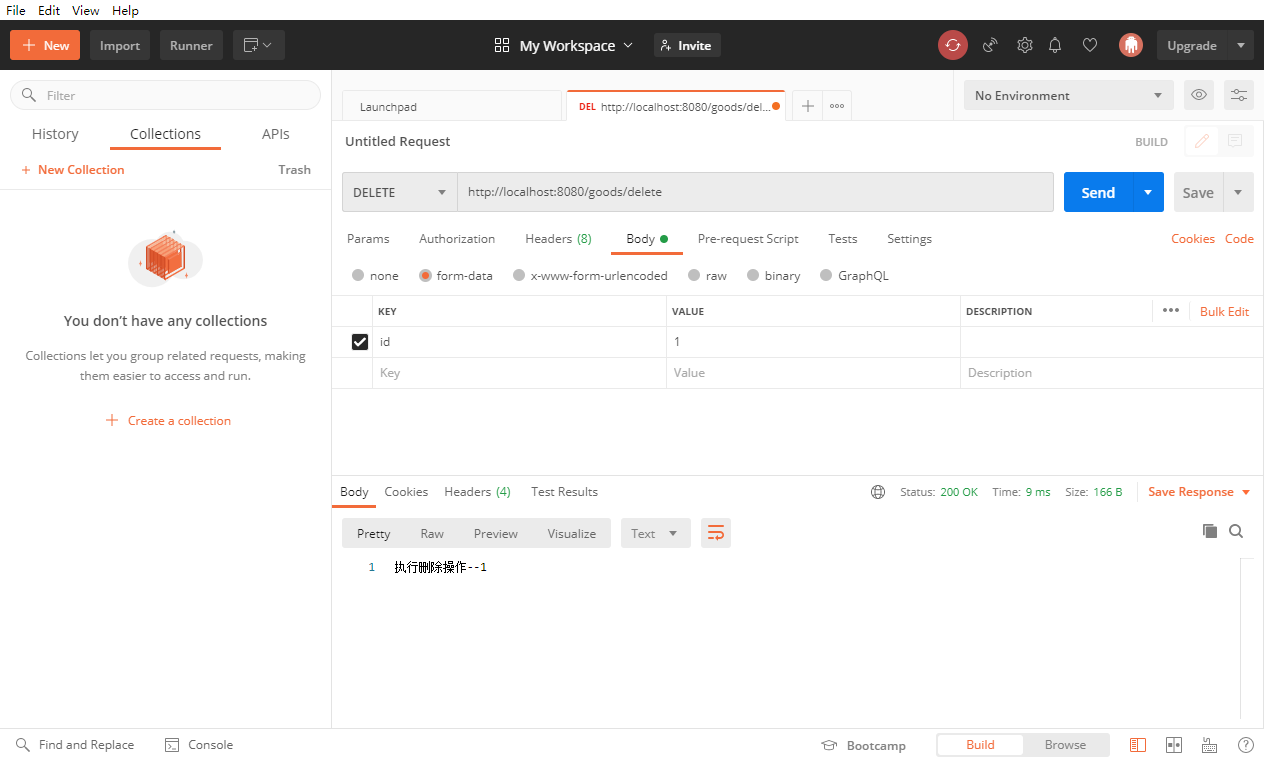Toggle the wrap lines icon in response
Viewport: 1264px width, 761px height.
point(716,533)
